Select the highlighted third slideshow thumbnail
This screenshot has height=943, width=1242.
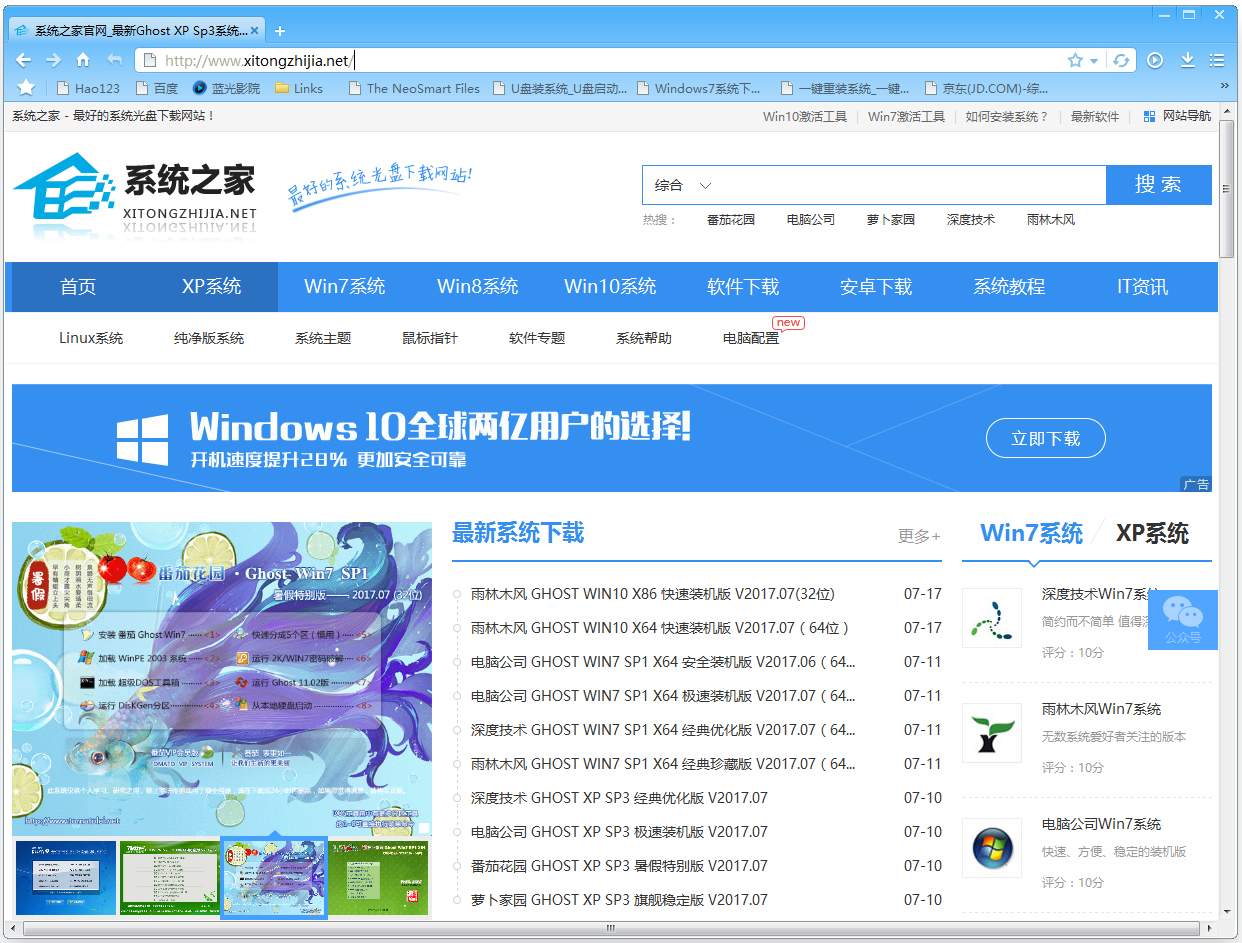tap(273, 878)
